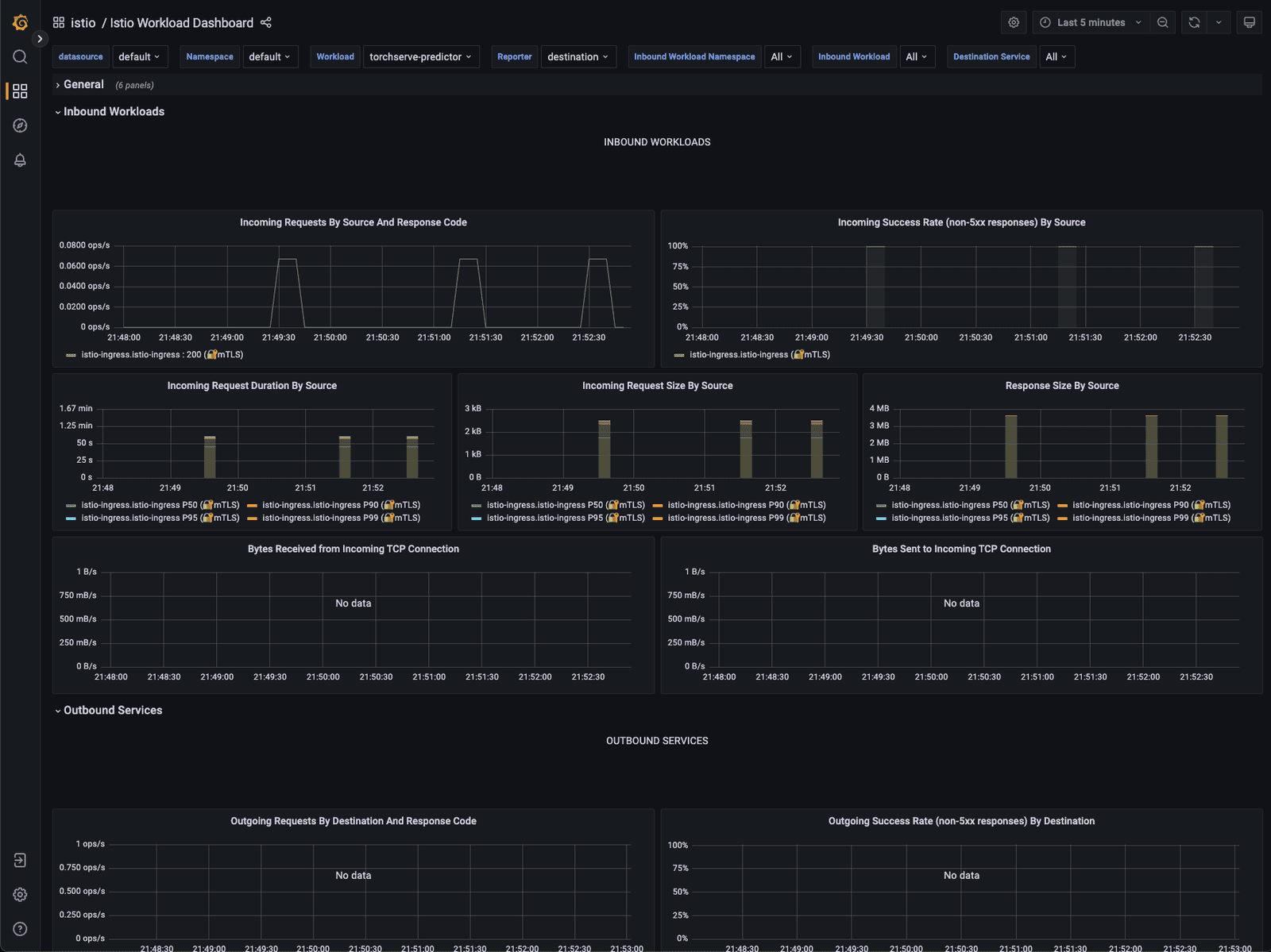Open the refresh interval dropdown arrow
This screenshot has width=1271, height=952.
[x=1219, y=22]
